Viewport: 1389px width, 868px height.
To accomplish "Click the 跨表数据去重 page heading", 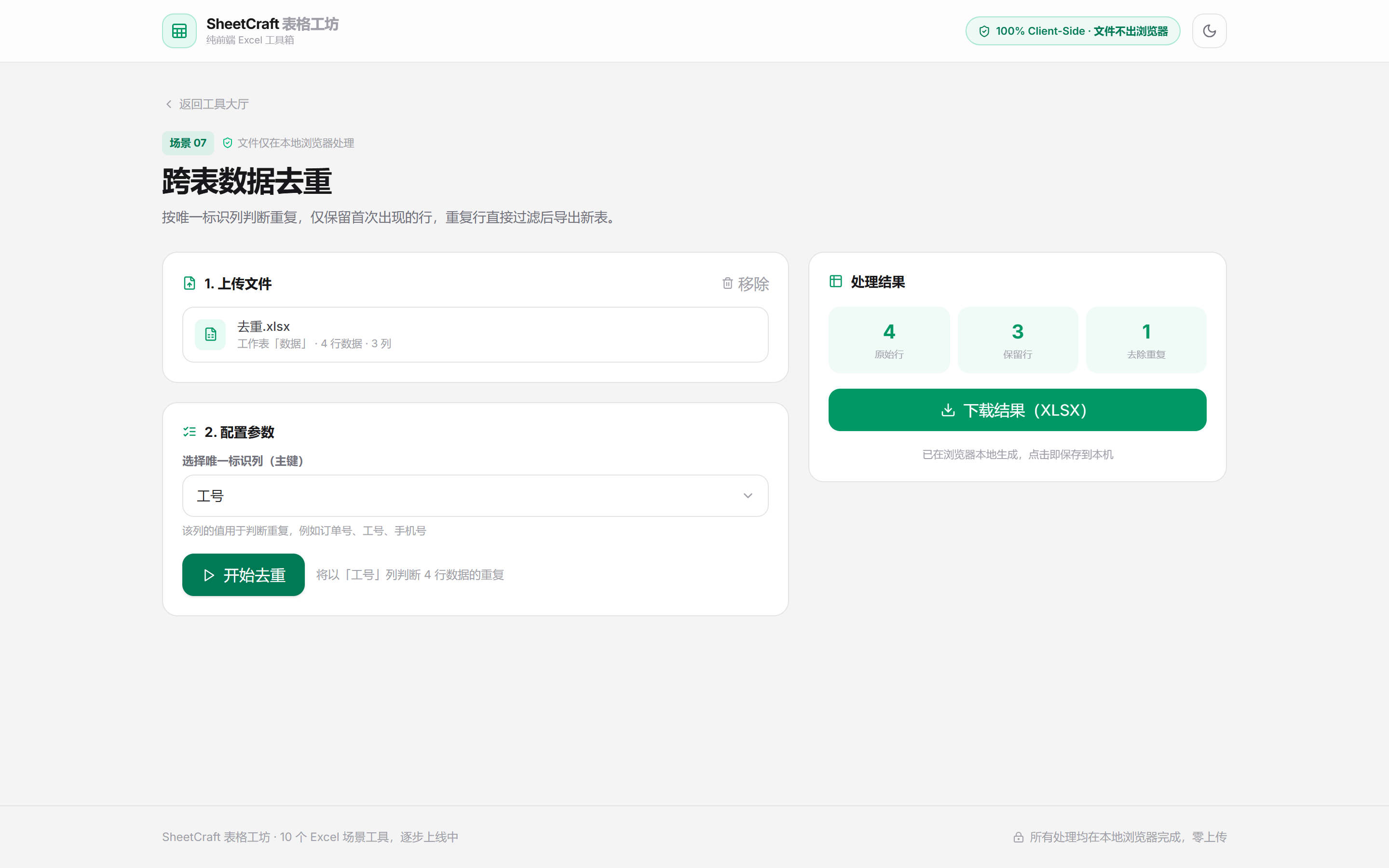I will coord(247,181).
